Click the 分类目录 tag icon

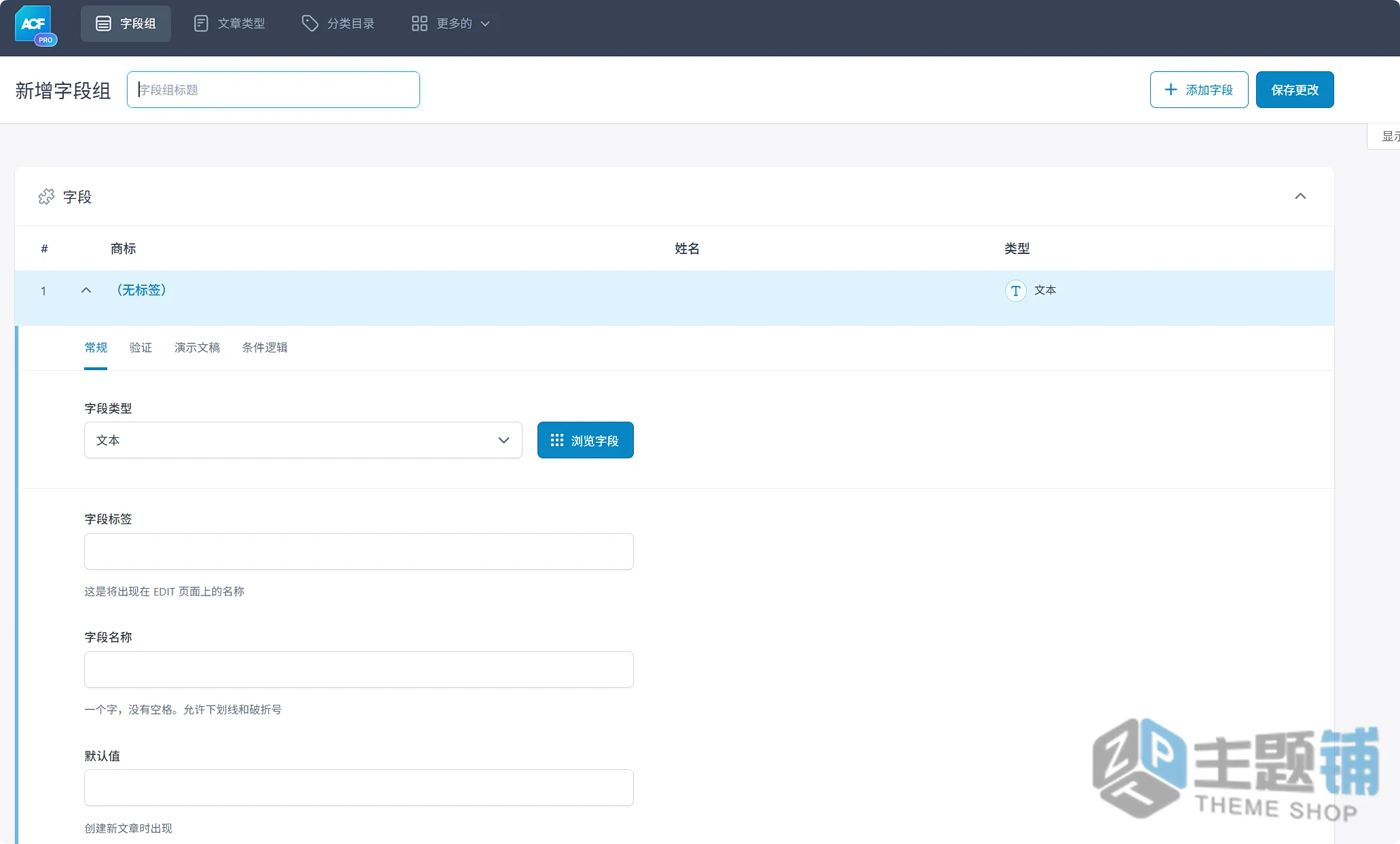[310, 24]
